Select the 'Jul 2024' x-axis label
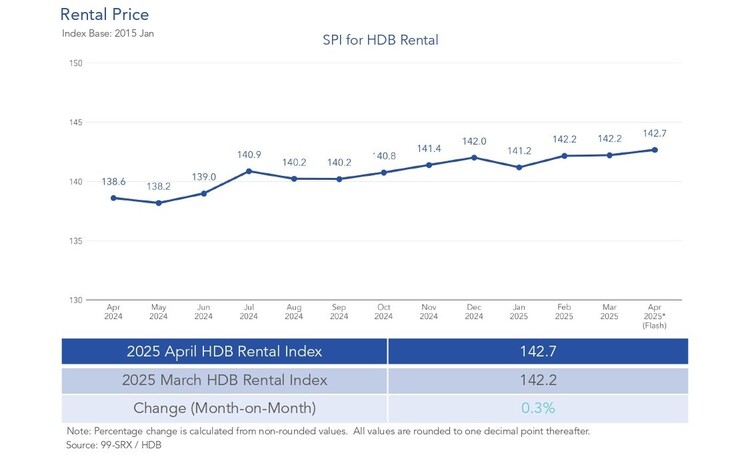The image size is (750, 455). click(x=249, y=311)
